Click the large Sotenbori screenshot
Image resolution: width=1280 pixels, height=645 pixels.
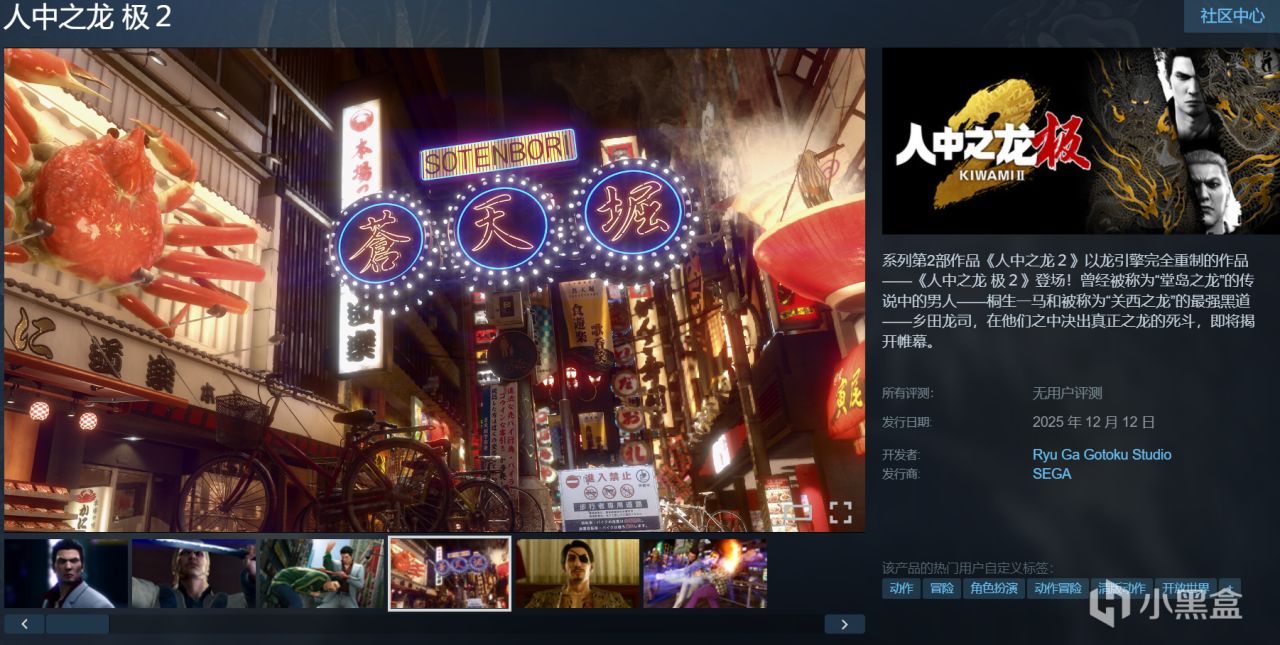click(x=435, y=290)
